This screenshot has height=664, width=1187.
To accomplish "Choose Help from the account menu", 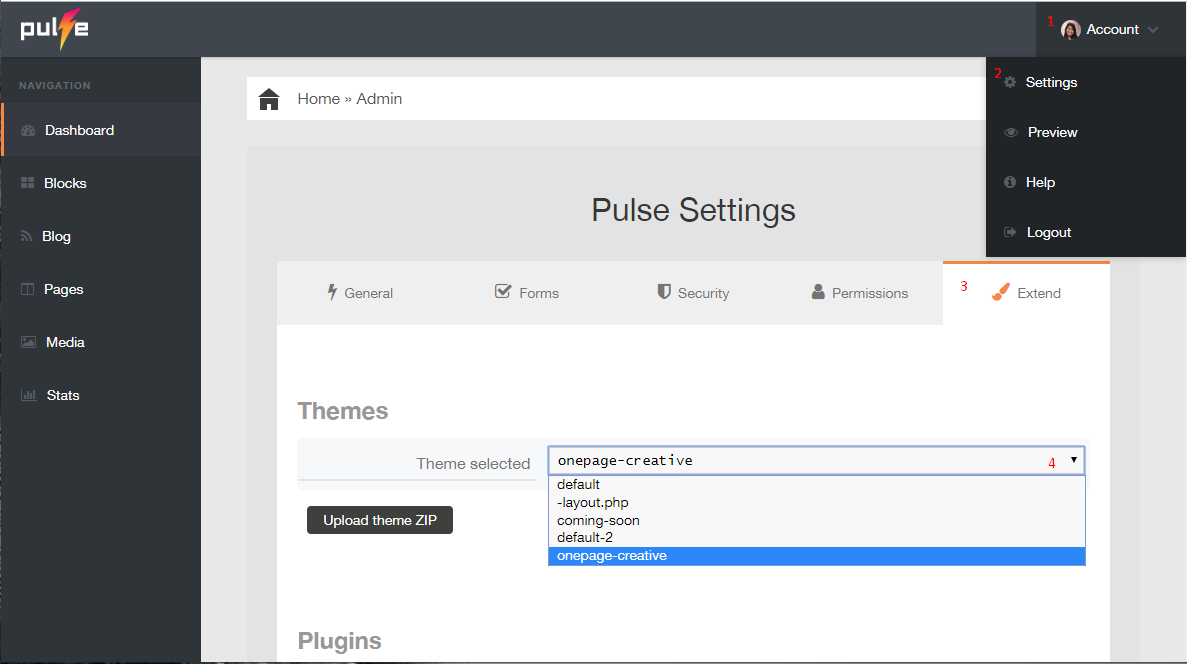I will point(1040,182).
